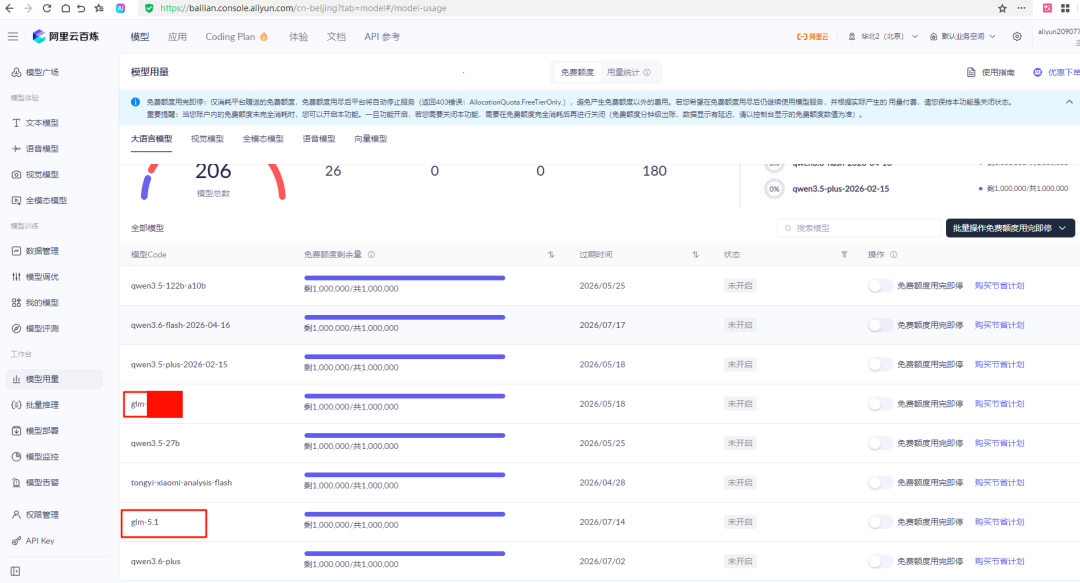1080x583 pixels.
Task: Open 文本模型 in the sidebar
Action: 36,123
